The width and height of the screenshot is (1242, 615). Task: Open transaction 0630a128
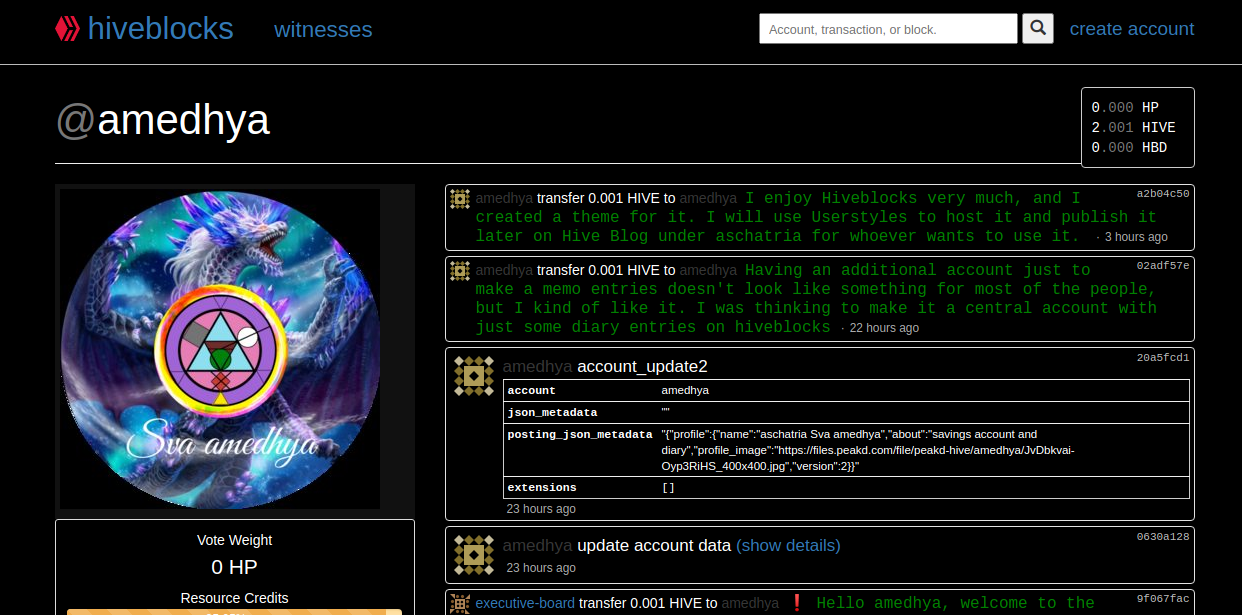(1163, 537)
